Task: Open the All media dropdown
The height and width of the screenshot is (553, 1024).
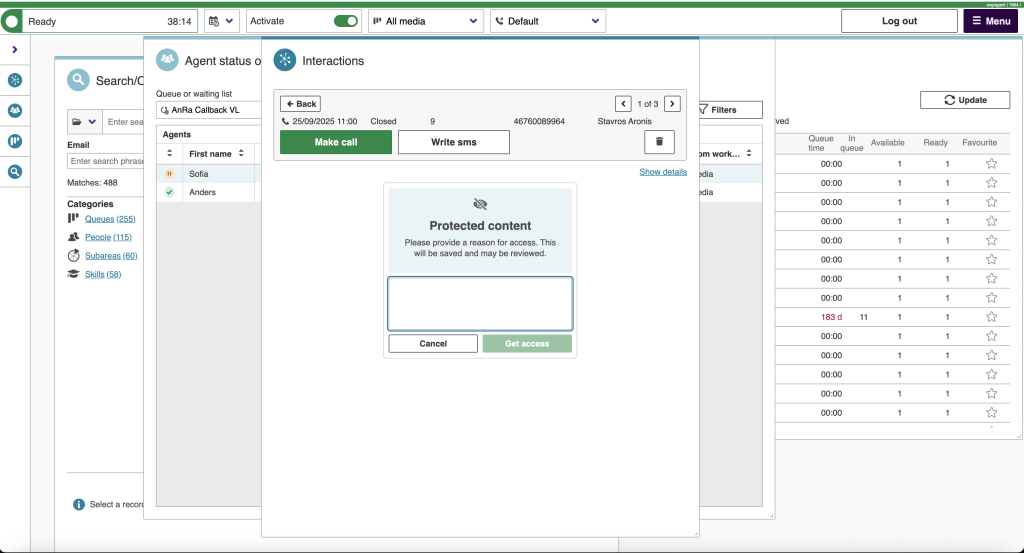Action: [425, 21]
